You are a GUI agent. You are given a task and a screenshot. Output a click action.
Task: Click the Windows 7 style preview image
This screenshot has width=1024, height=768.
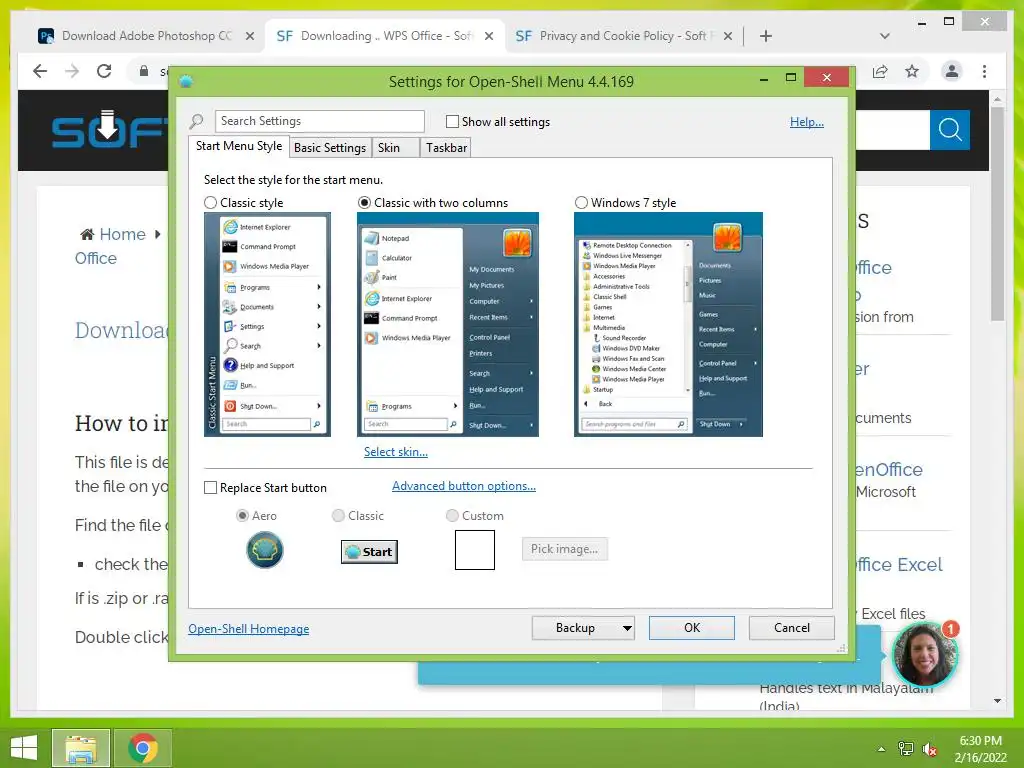(x=668, y=325)
